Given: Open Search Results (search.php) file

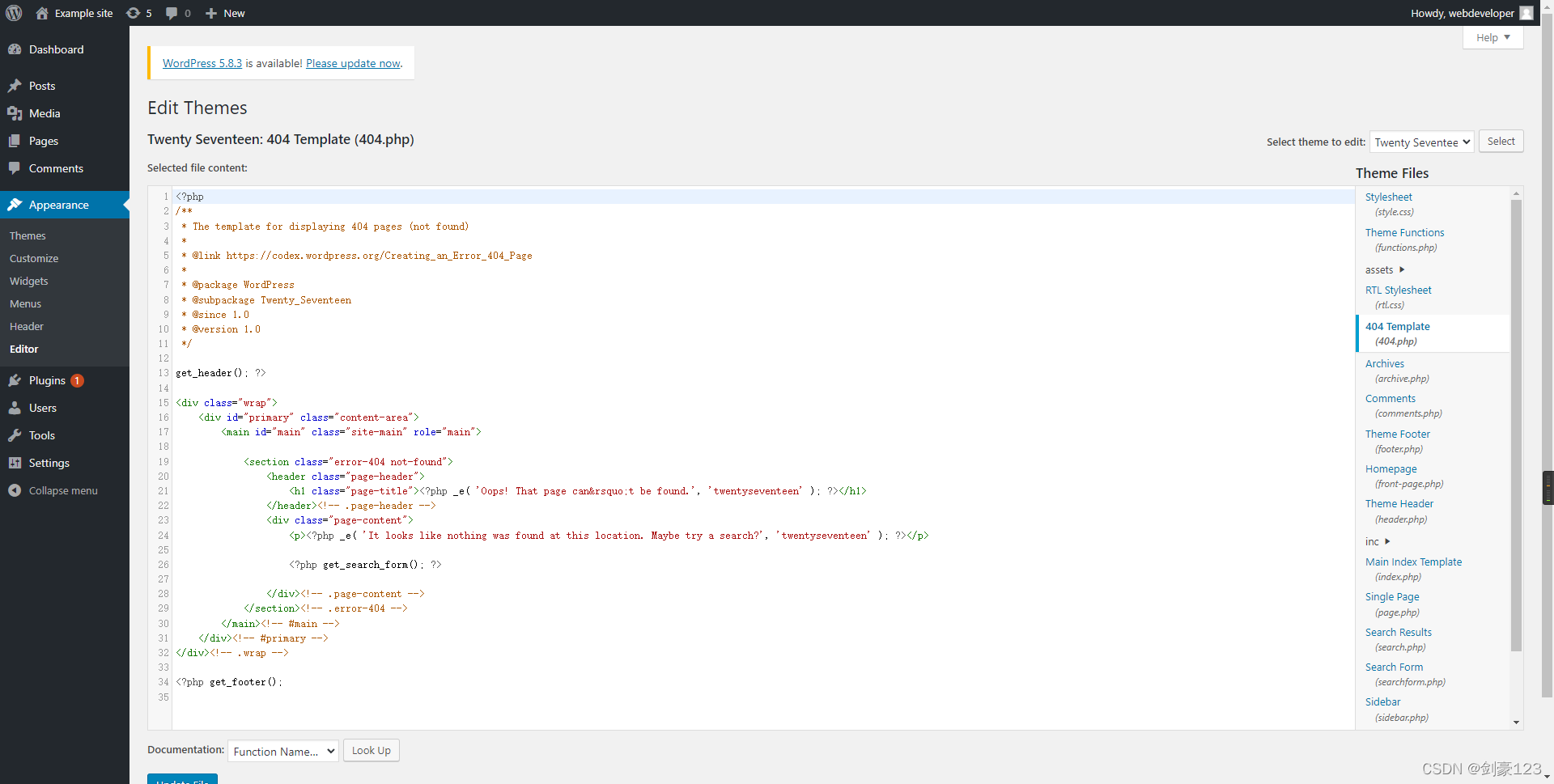Looking at the screenshot, I should tap(1399, 639).
